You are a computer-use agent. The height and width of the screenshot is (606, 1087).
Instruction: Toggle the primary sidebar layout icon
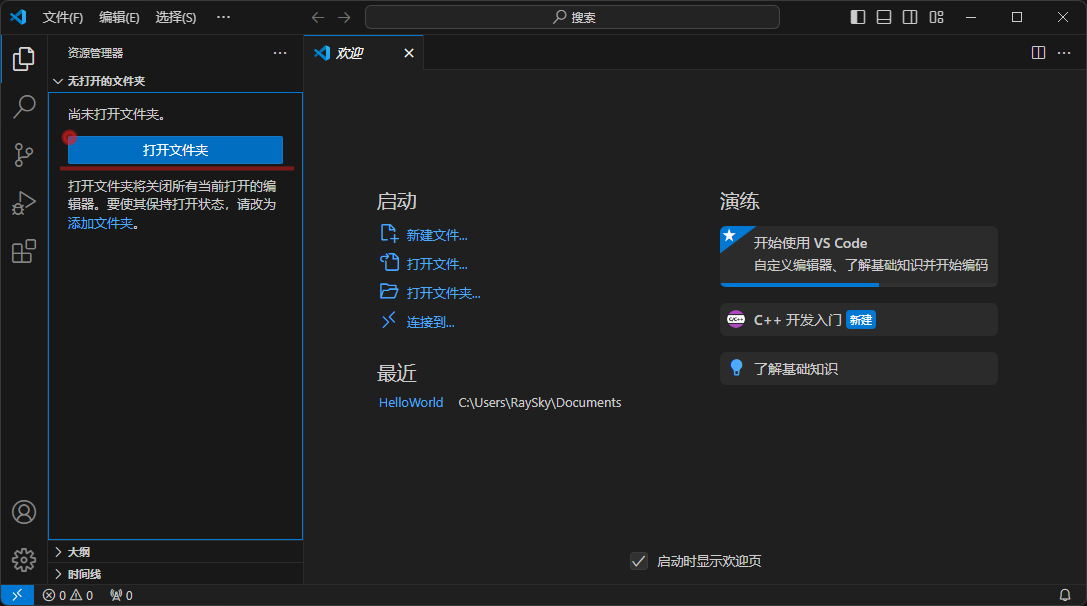pyautogui.click(x=858, y=17)
